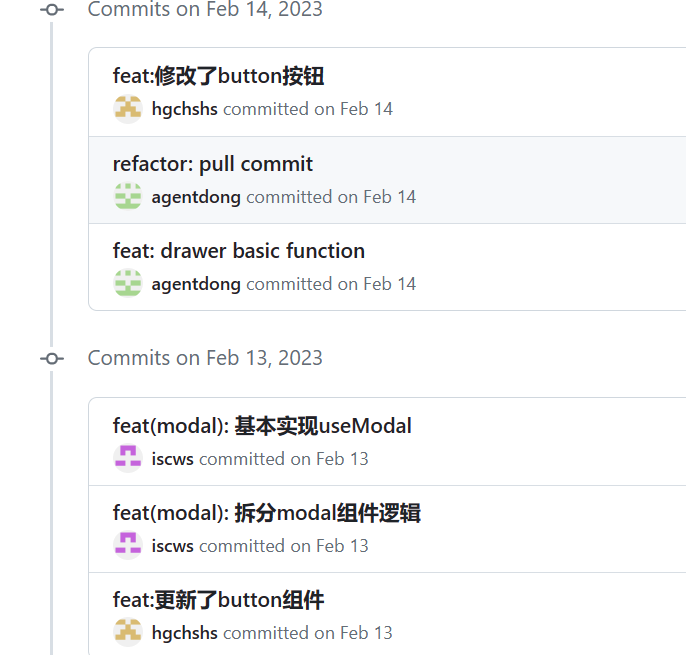Click the Feb 13, 2023 timeline commit marker
This screenshot has width=686, height=655.
pyautogui.click(x=52, y=358)
